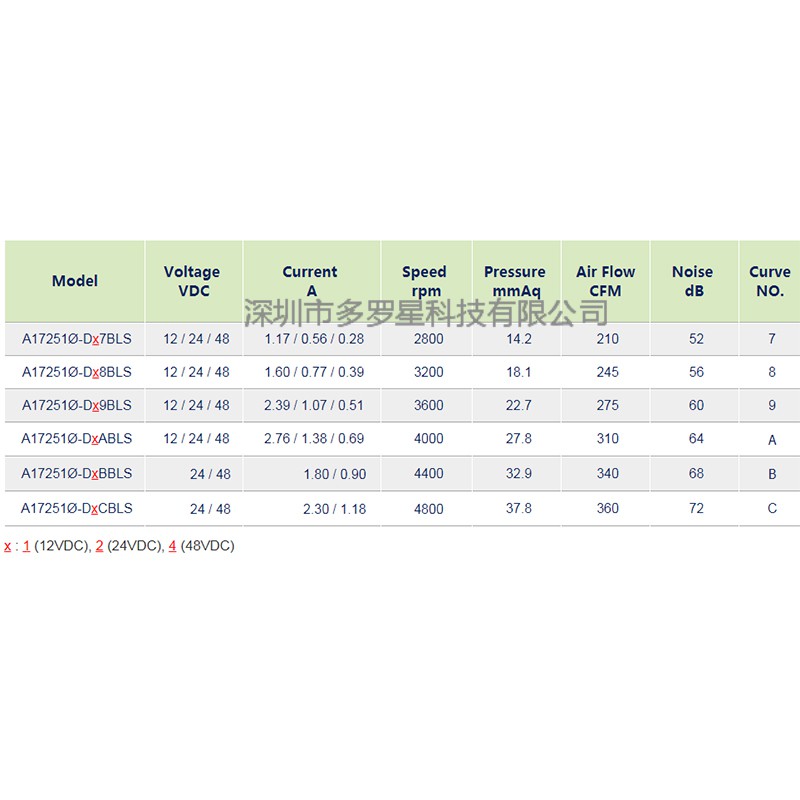
Task: Open model A17251Ø-Dx7BLS in the table
Action: point(77,339)
